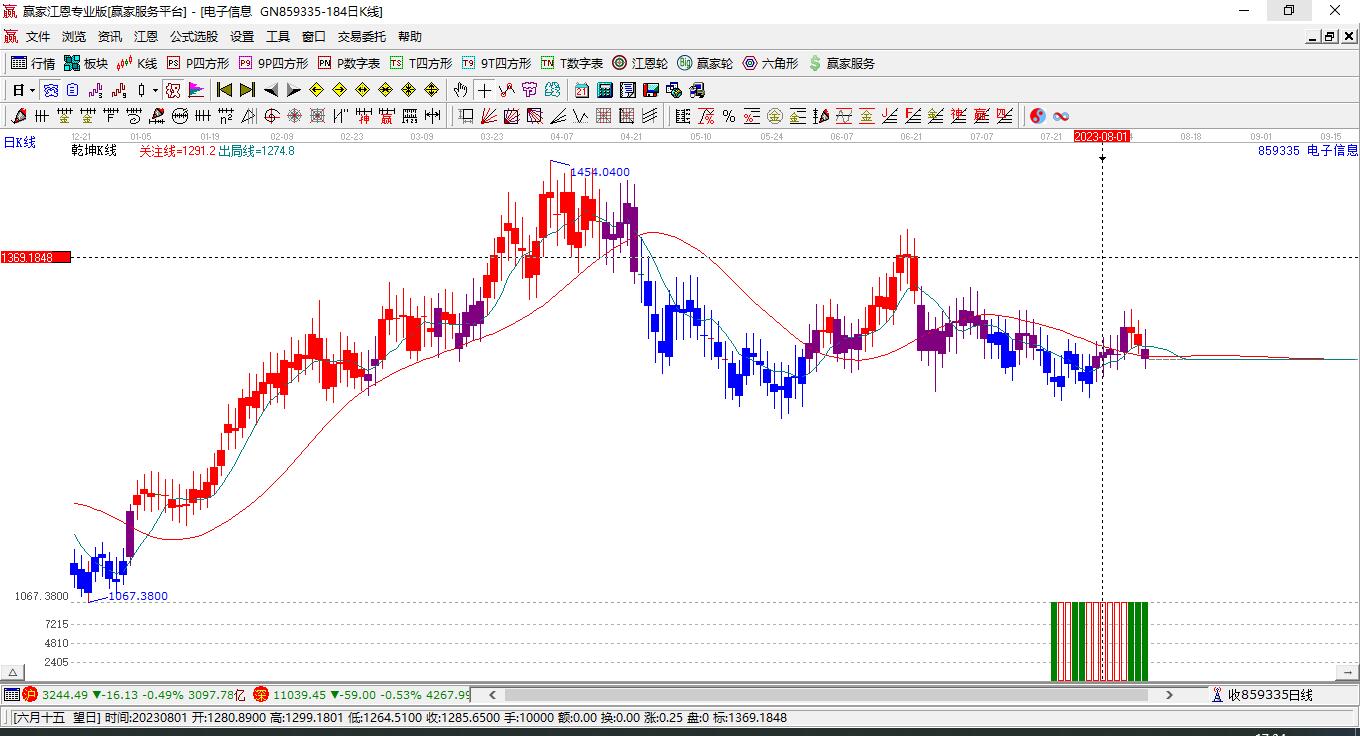
Task: Click the 出局线=1274.8 label
Action: pos(256,151)
